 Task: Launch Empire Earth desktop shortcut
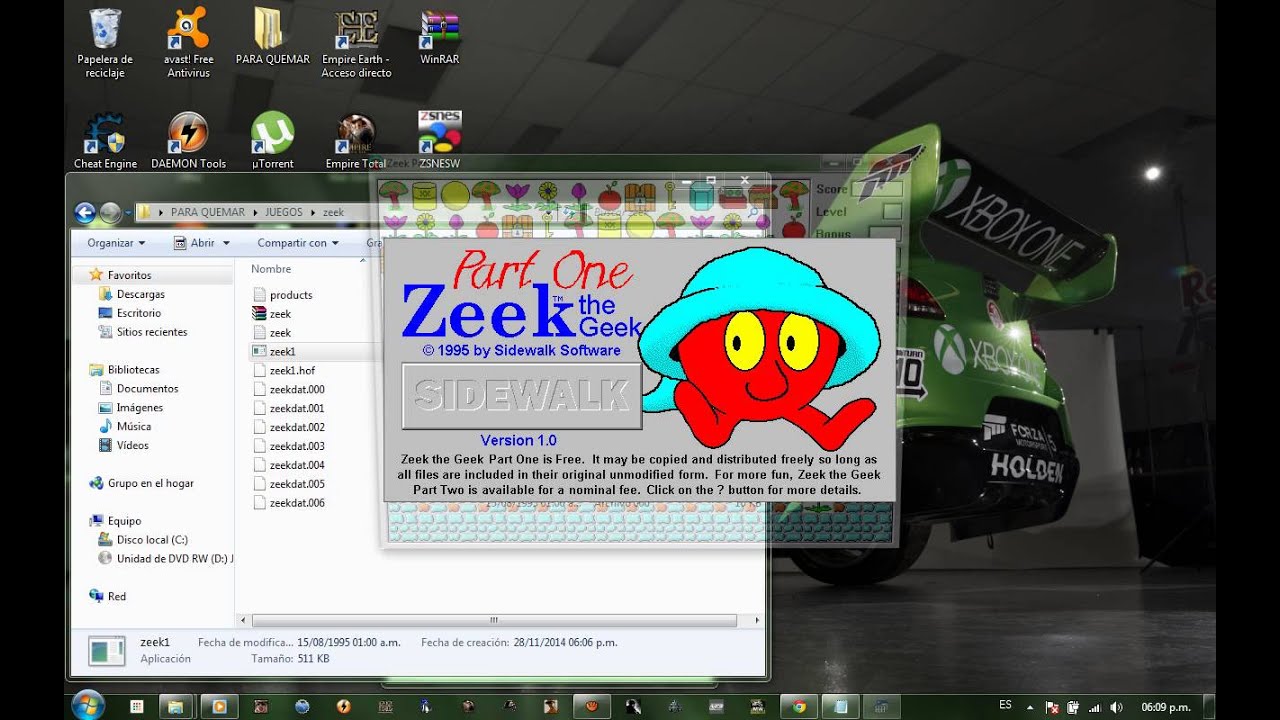coord(356,43)
